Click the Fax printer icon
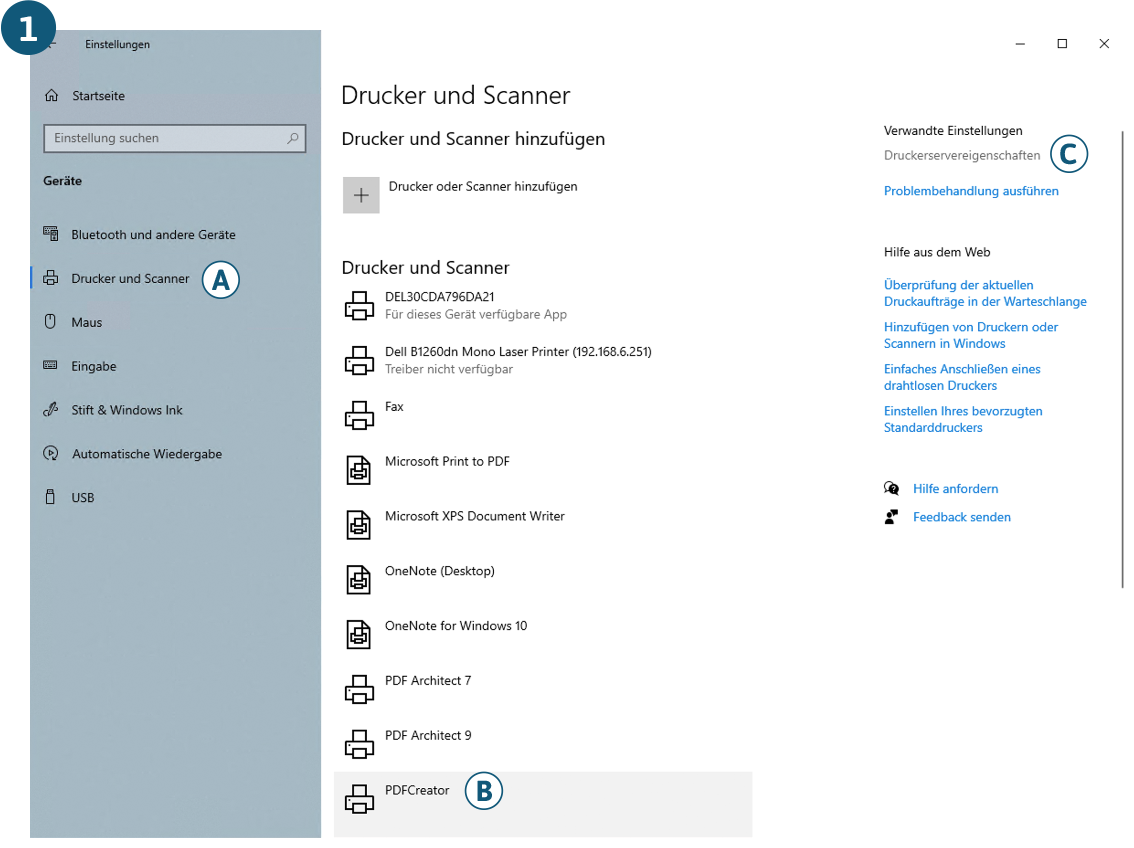This screenshot has height=848, width=1134. [x=359, y=415]
